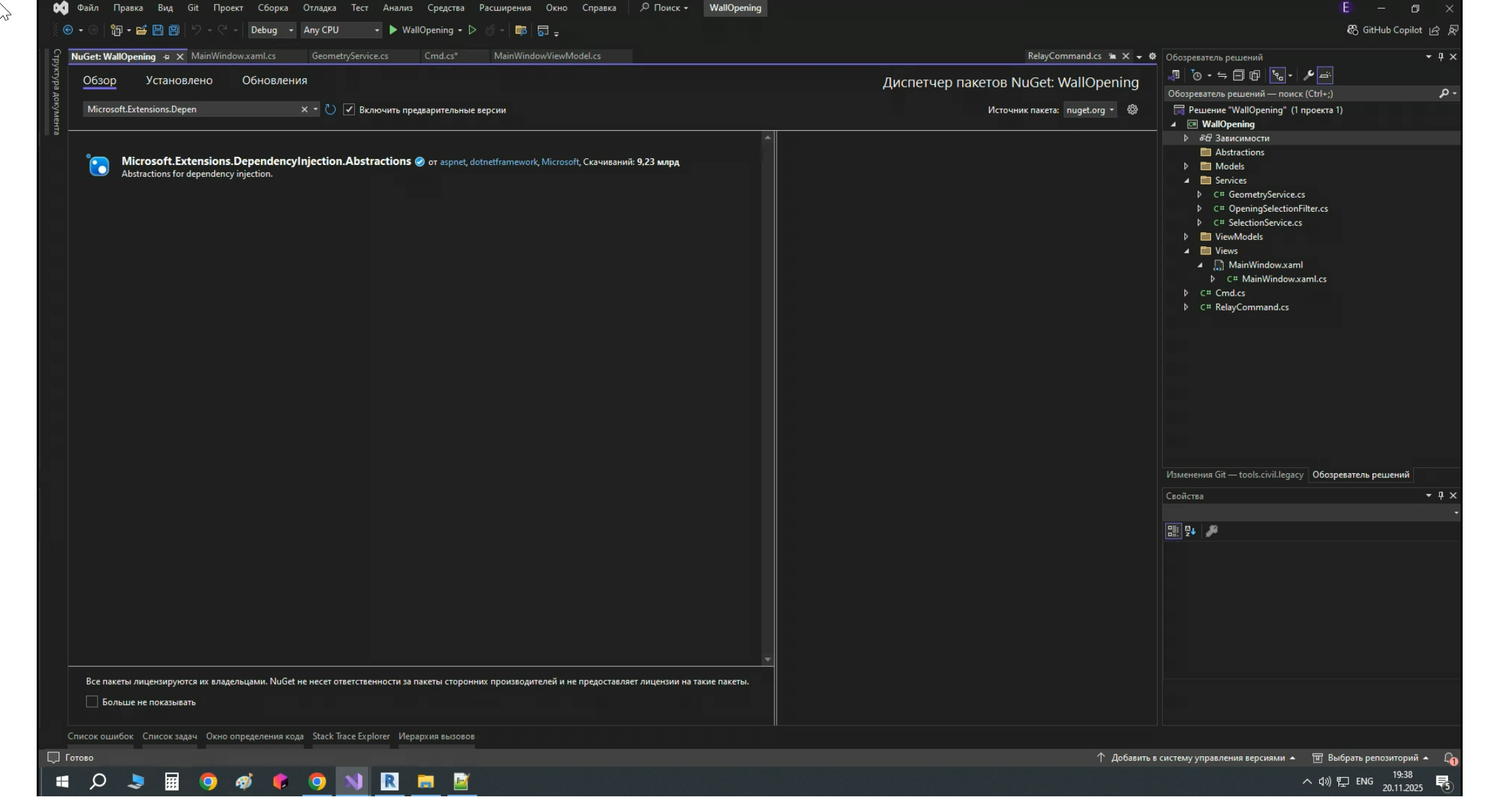Open the Debug configuration dropdown
The image size is (1512, 807).
pyautogui.click(x=272, y=30)
